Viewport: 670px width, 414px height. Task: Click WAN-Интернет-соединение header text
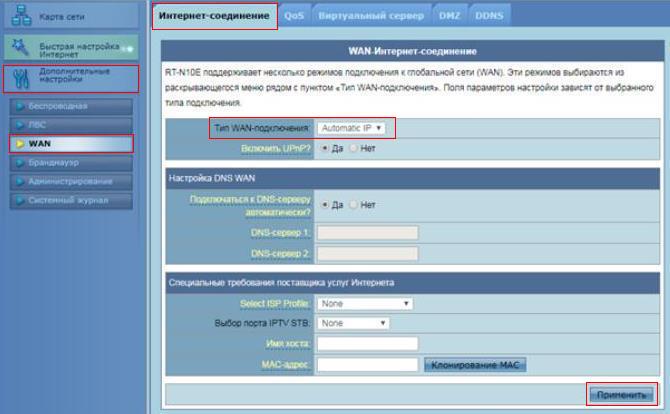tap(412, 51)
